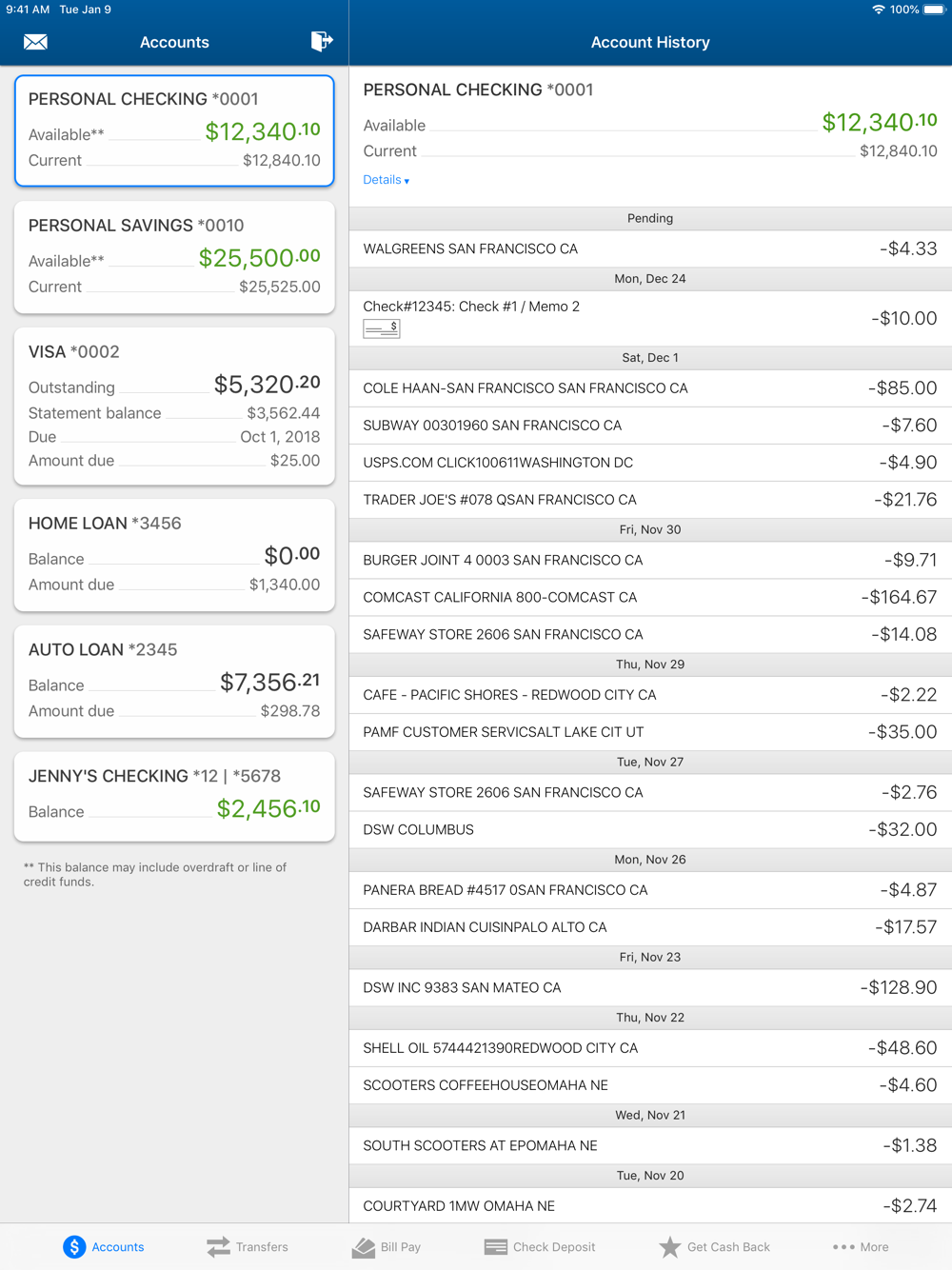This screenshot has height=1270, width=952.
Task: Tap the log out door icon
Action: point(322,41)
